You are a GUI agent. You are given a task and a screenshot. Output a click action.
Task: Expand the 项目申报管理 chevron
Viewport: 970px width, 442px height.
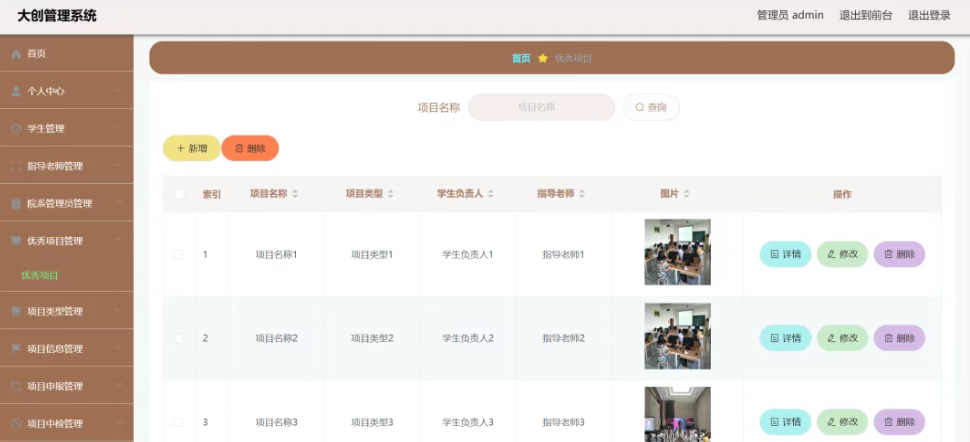click(118, 386)
